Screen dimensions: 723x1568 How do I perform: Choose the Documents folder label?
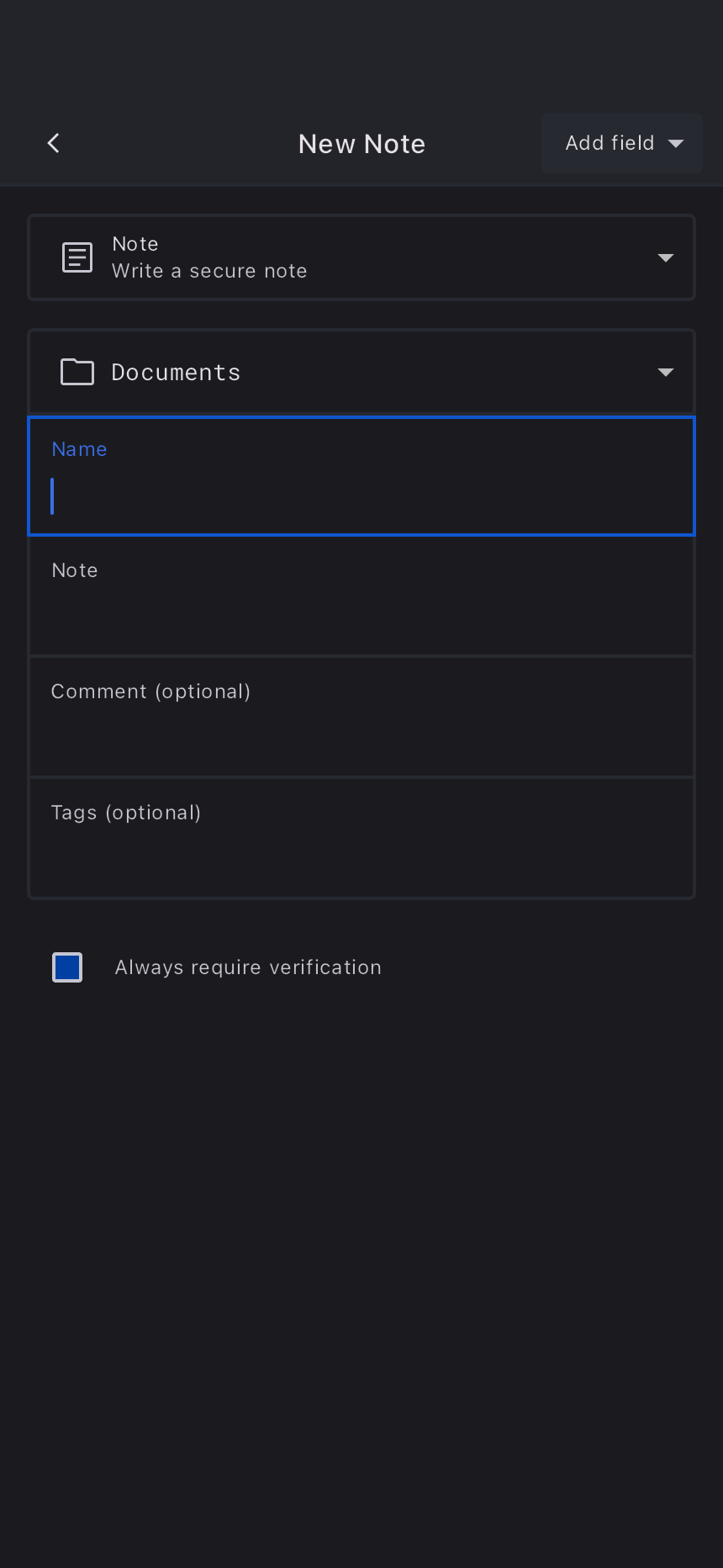click(176, 372)
